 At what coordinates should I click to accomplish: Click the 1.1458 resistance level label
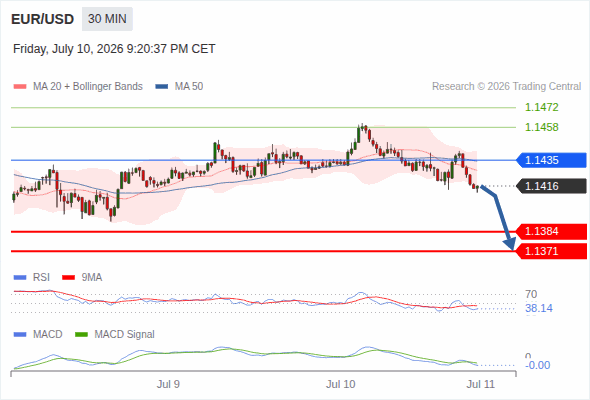tap(541, 127)
